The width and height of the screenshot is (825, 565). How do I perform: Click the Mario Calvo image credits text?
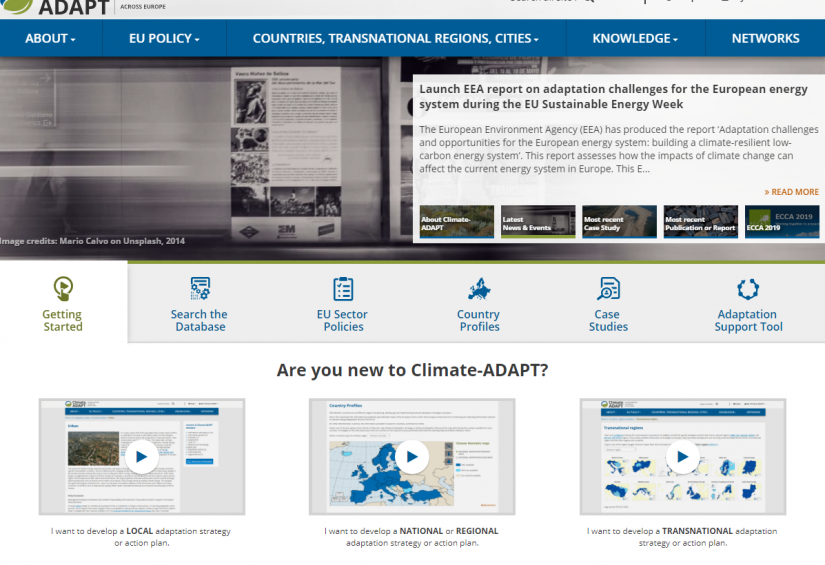click(93, 241)
